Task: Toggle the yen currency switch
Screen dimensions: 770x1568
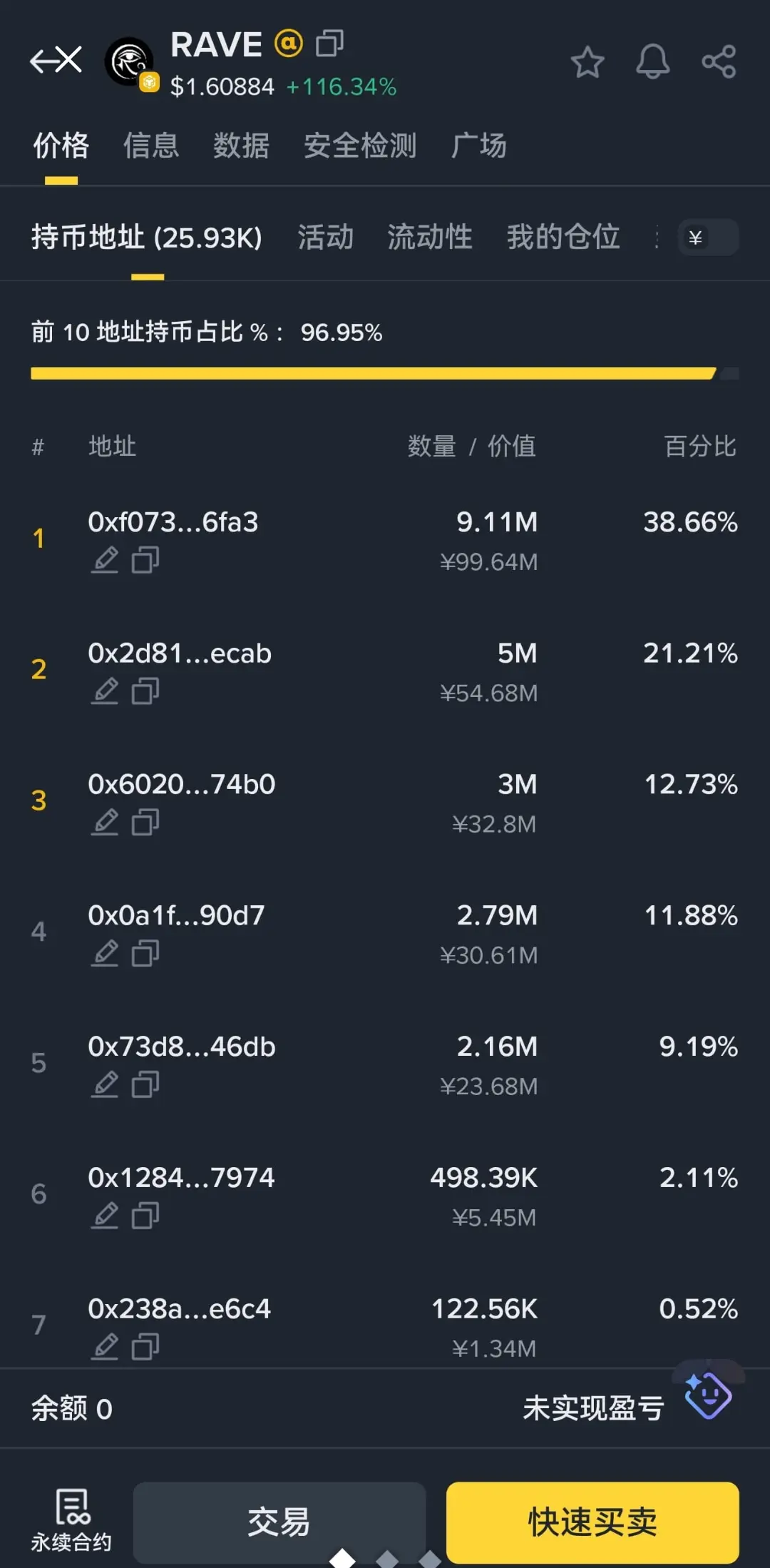Action: 709,238
